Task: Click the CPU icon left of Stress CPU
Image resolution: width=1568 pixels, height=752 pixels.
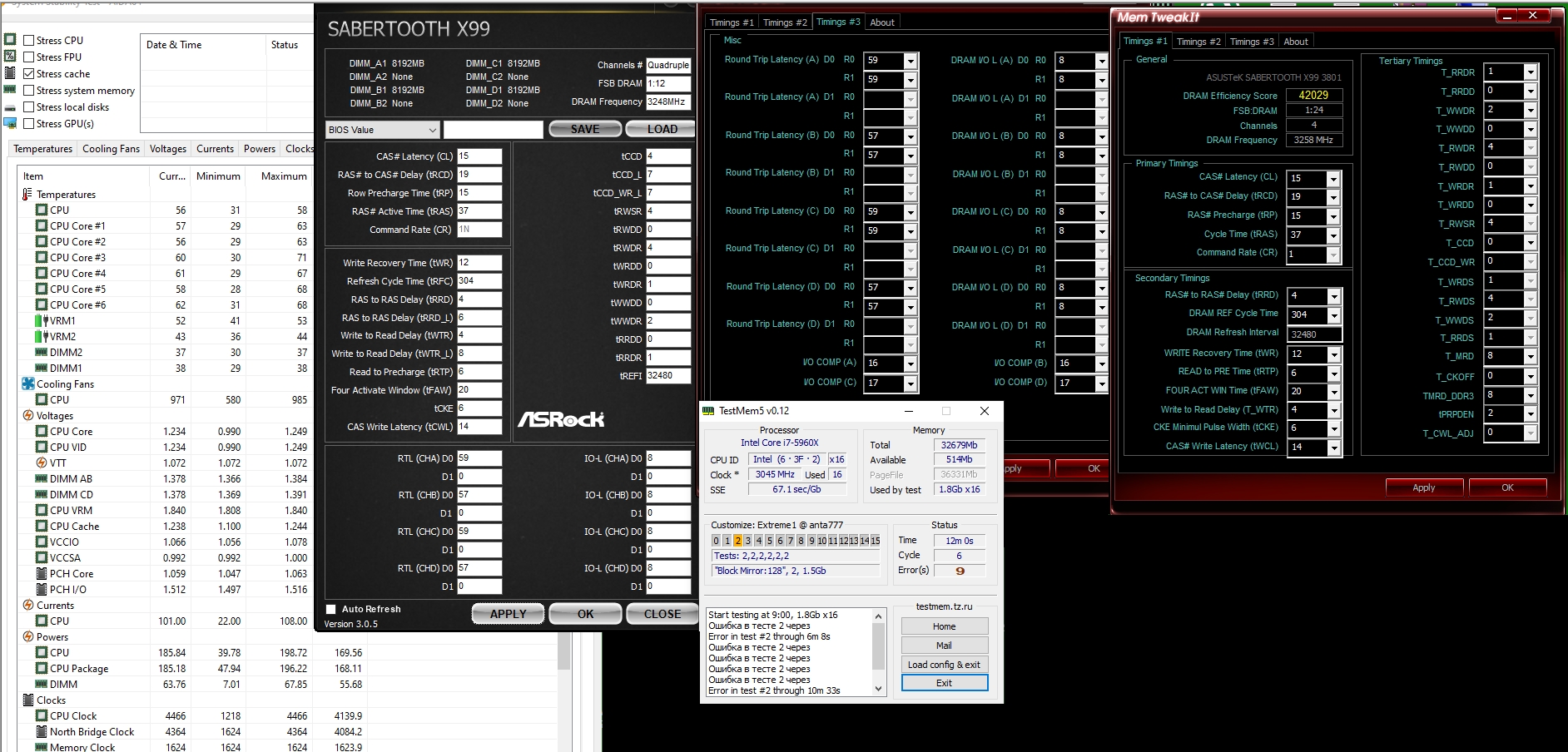Action: (x=10, y=39)
